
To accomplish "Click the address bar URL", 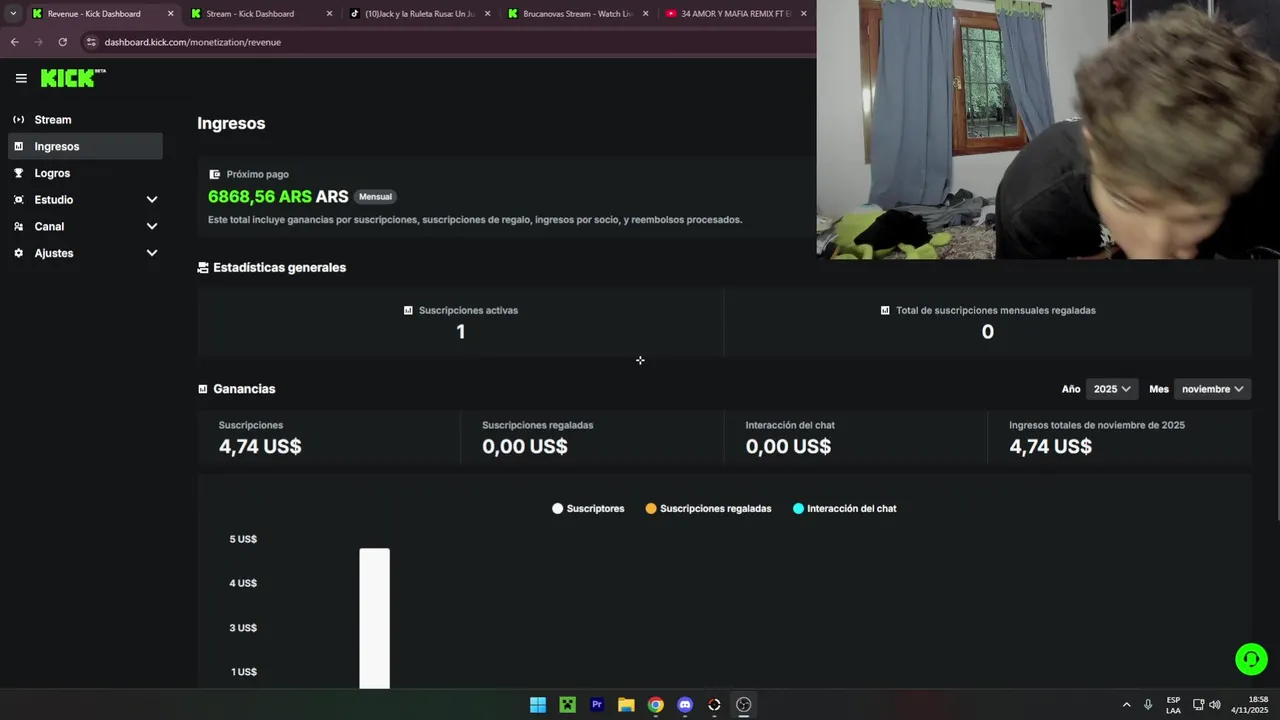I will point(193,42).
